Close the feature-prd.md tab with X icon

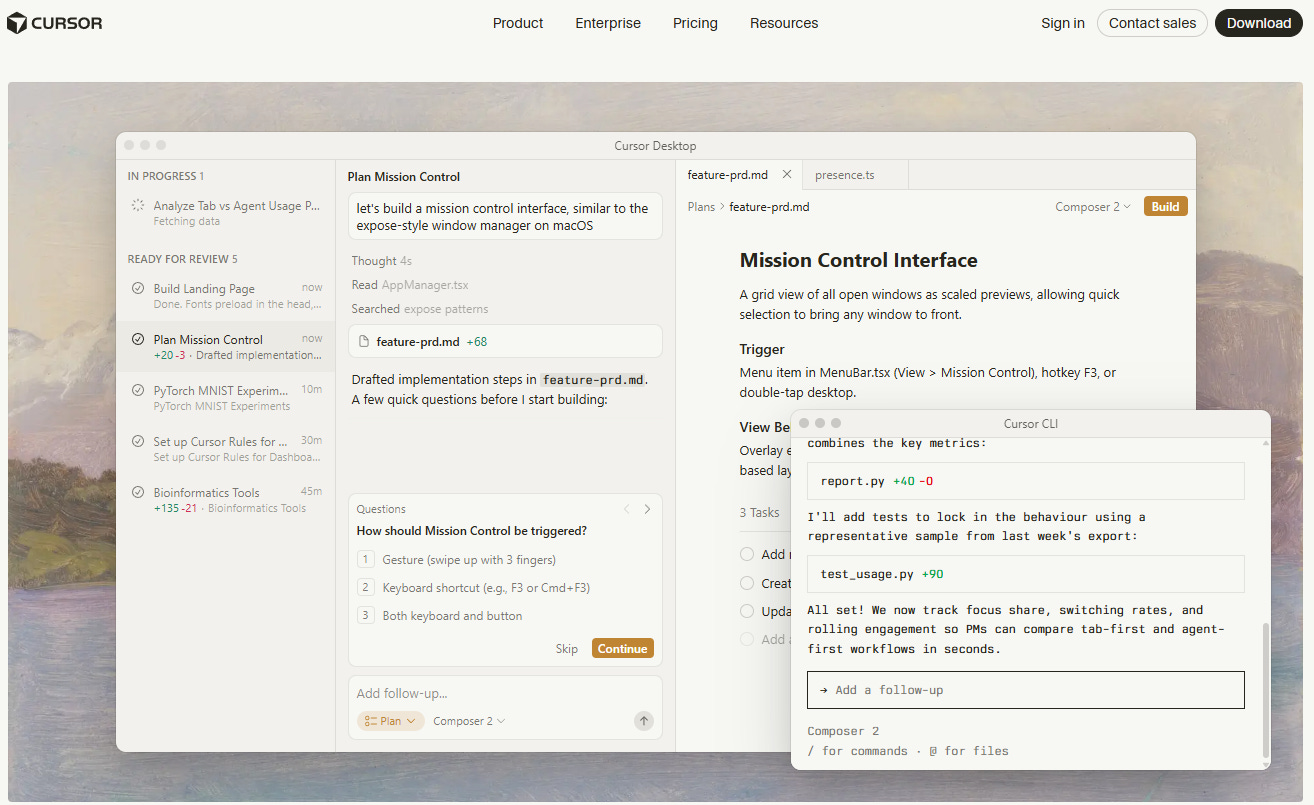pyautogui.click(x=786, y=174)
